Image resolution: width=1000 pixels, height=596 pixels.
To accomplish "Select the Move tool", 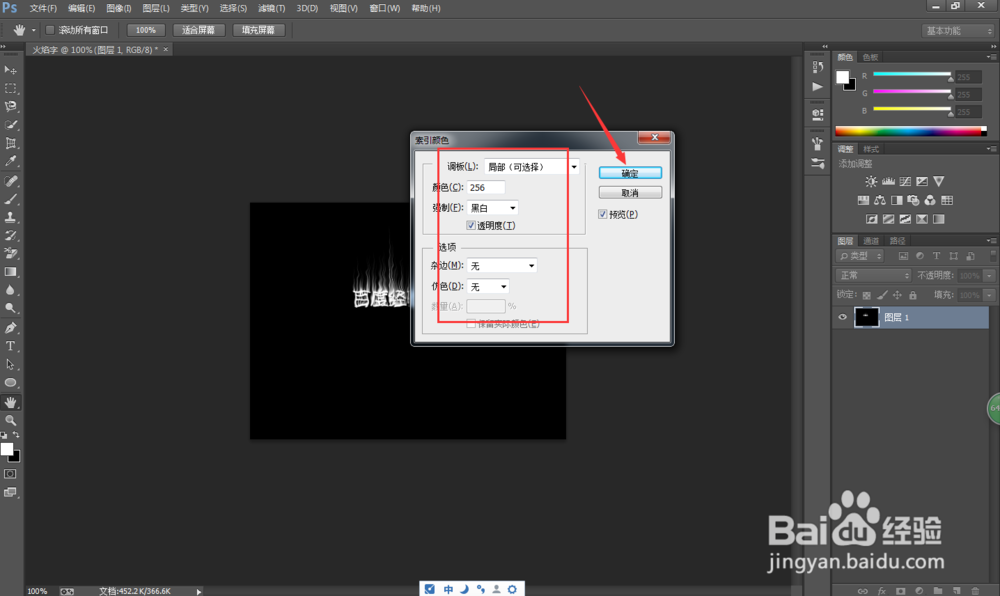I will pos(11,69).
